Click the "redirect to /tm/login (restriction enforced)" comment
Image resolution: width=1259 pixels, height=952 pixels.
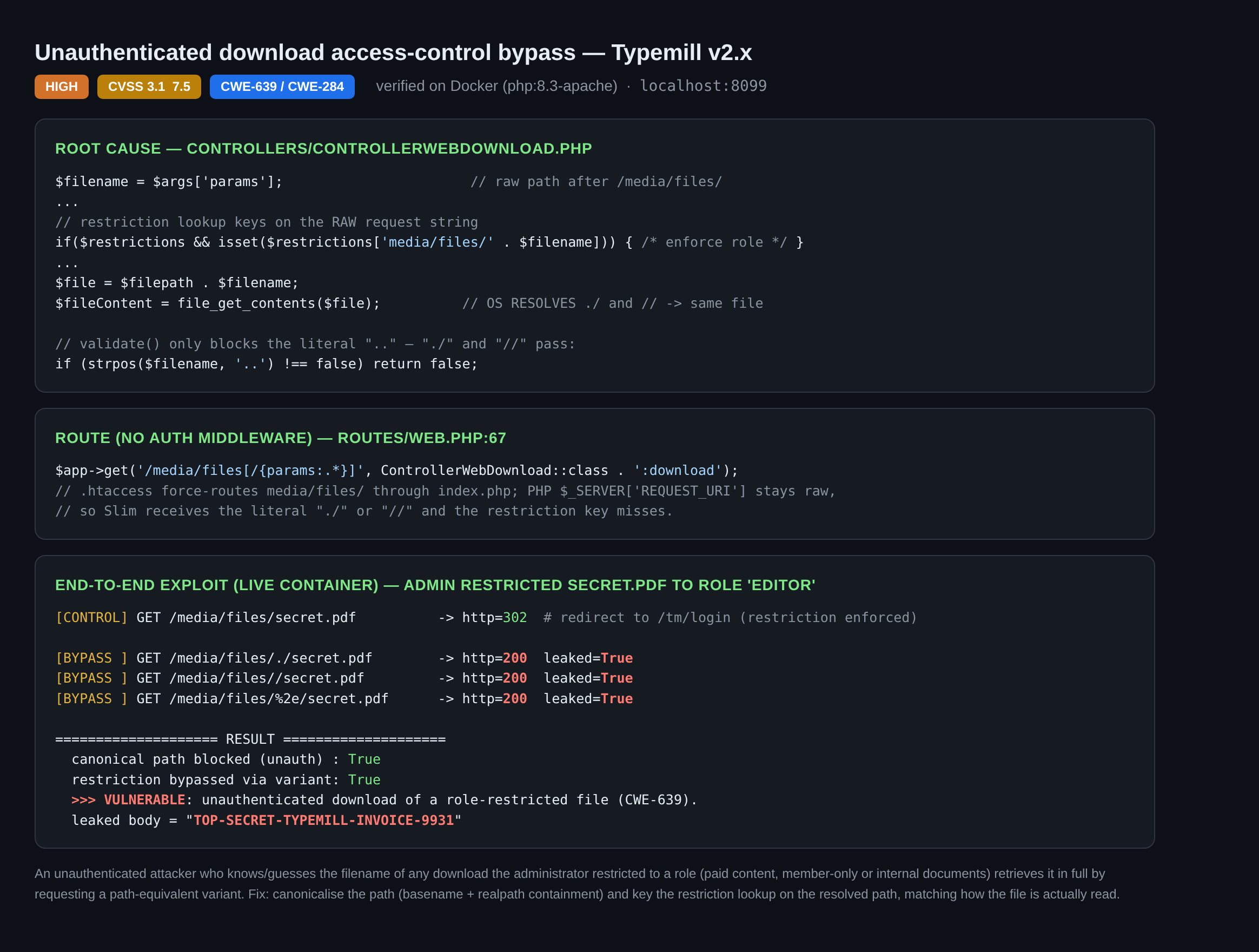tap(731, 618)
